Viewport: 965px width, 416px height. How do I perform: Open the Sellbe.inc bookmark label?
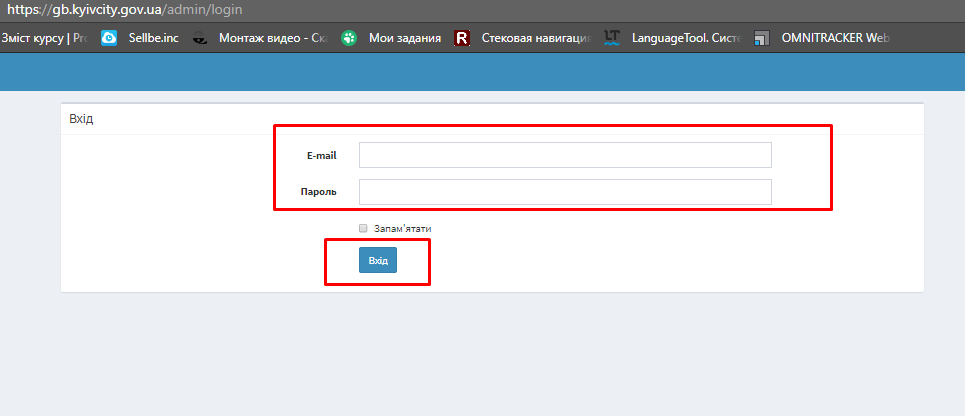pos(153,39)
